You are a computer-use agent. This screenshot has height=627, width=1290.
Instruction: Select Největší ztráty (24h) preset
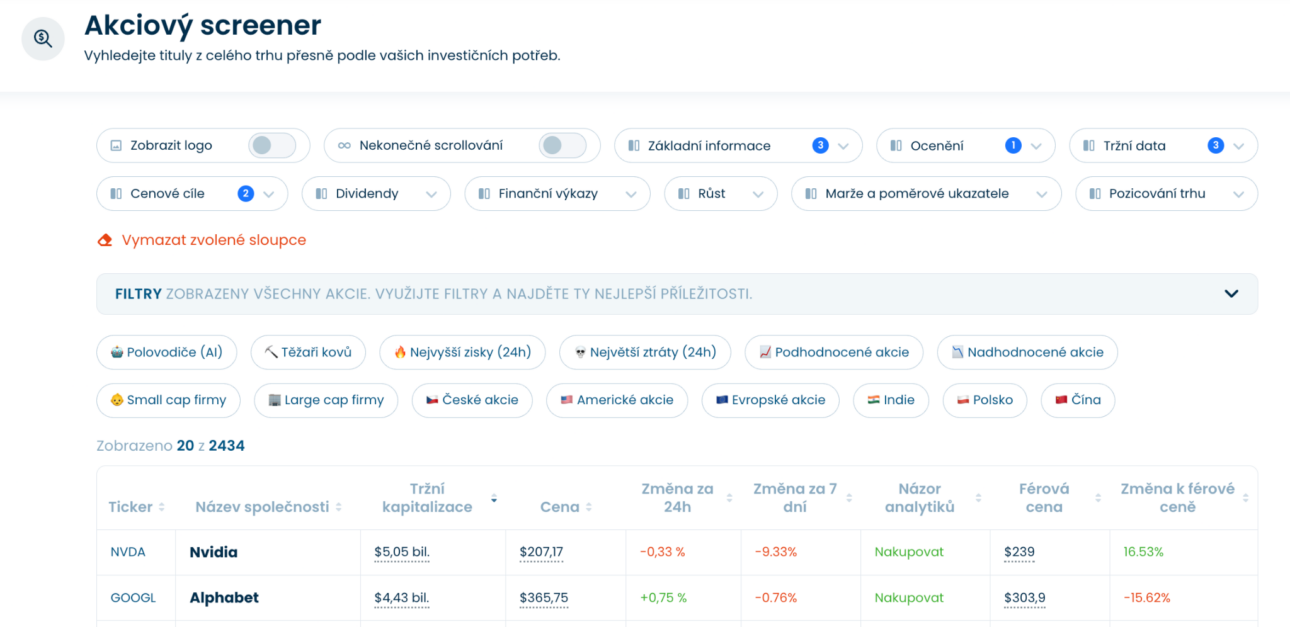coord(645,352)
